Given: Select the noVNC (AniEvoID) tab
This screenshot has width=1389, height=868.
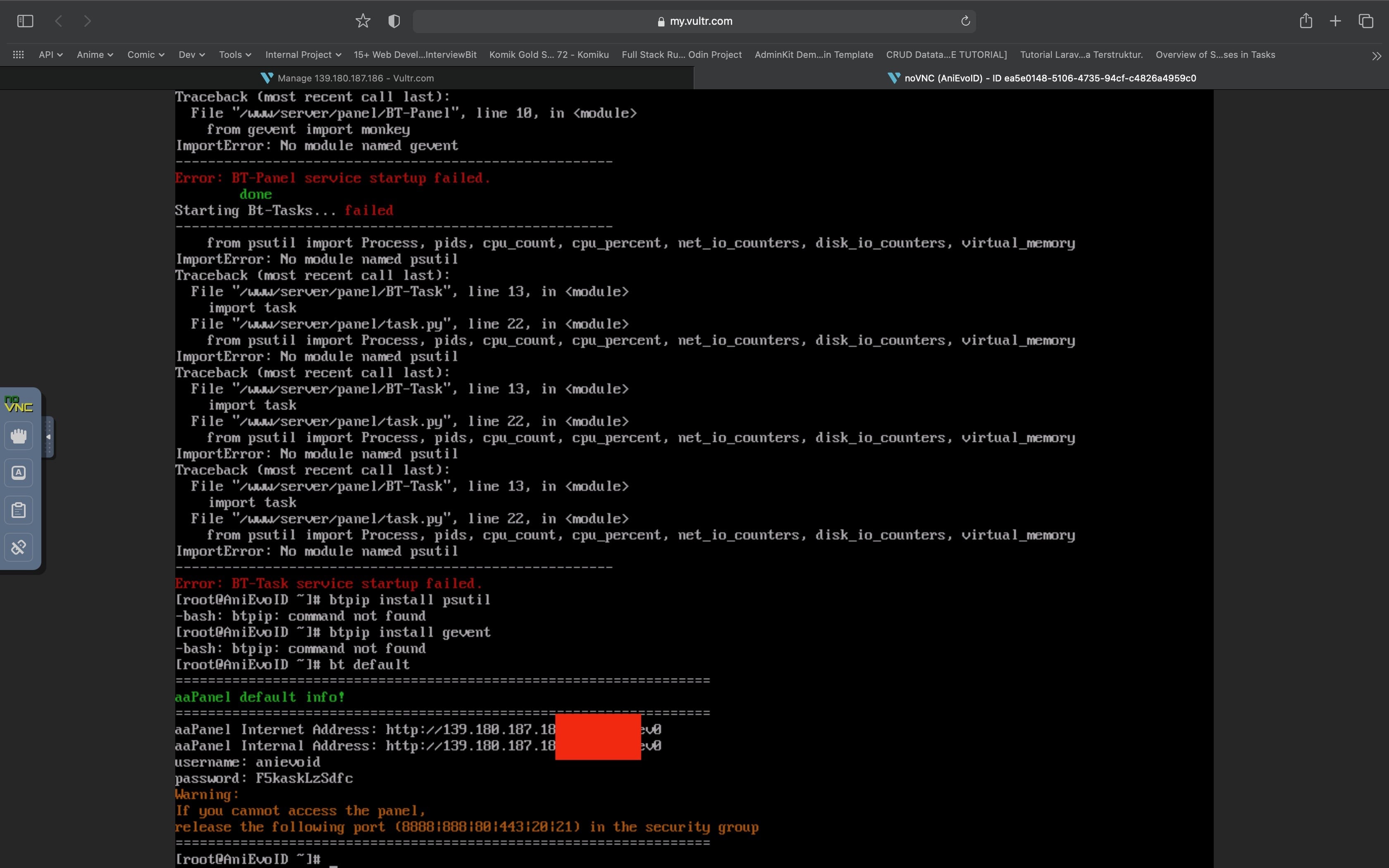Looking at the screenshot, I should point(1042,78).
